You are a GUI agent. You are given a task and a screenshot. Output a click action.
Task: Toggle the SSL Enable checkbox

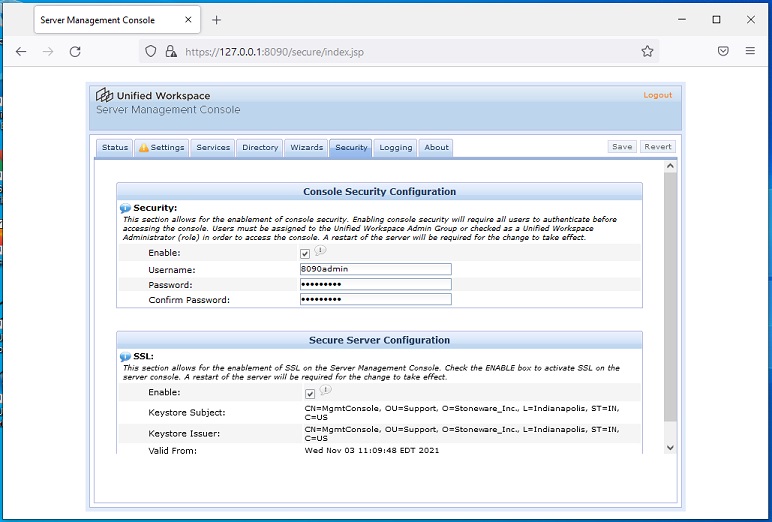coord(310,394)
